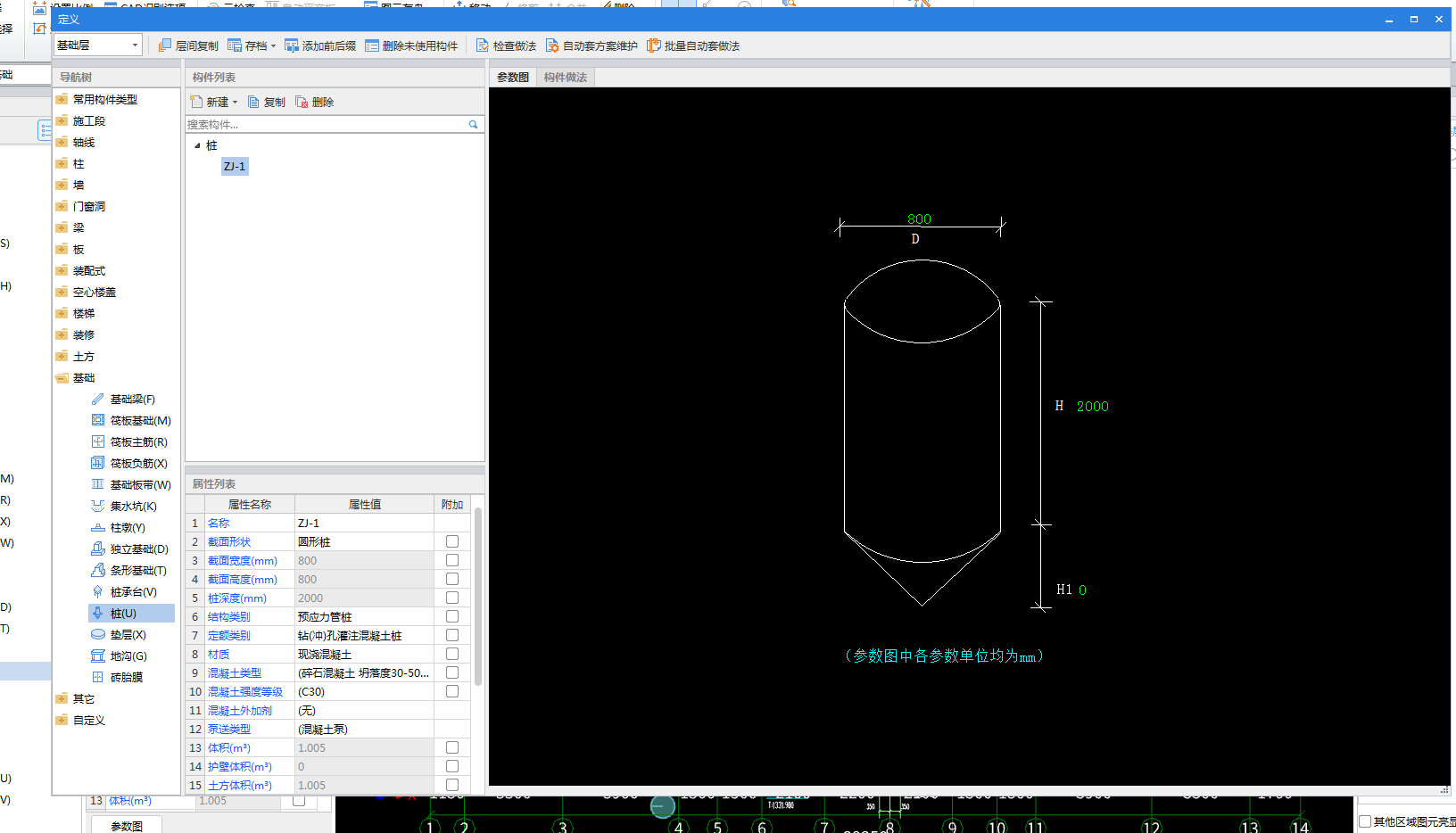
Task: Click the H1 value 0 in diagram
Action: pyautogui.click(x=1083, y=590)
